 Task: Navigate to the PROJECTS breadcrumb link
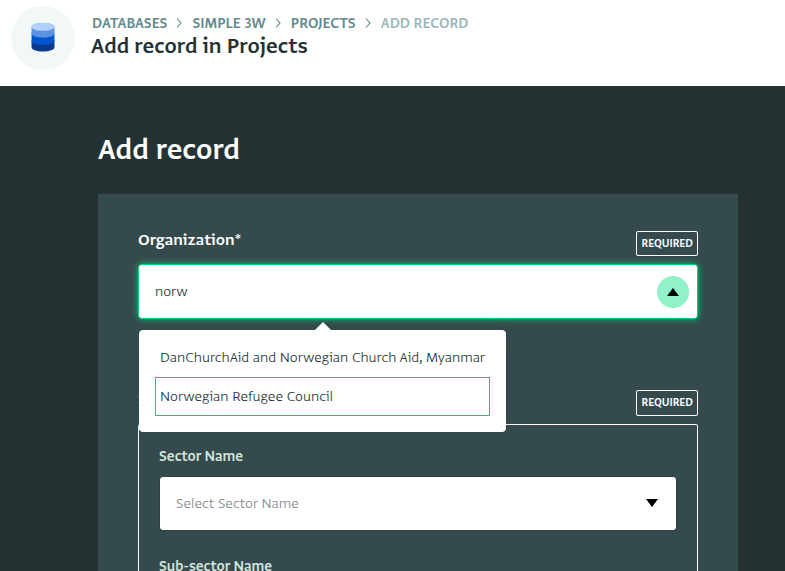[323, 23]
